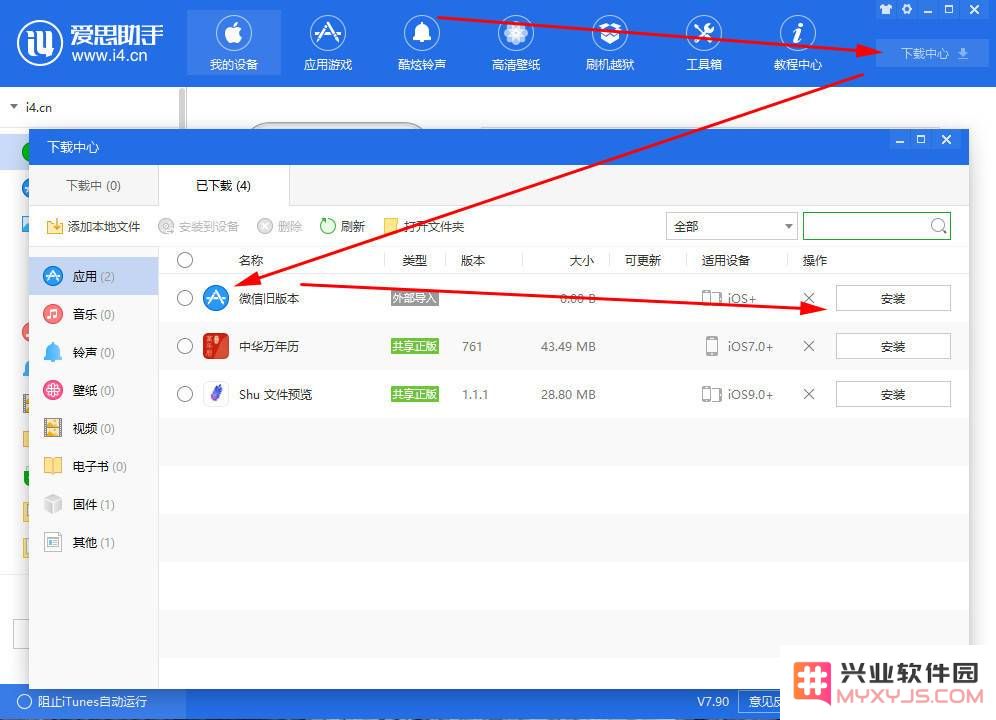This screenshot has height=720, width=996.
Task: Sort by 类型 column header
Action: pos(414,261)
